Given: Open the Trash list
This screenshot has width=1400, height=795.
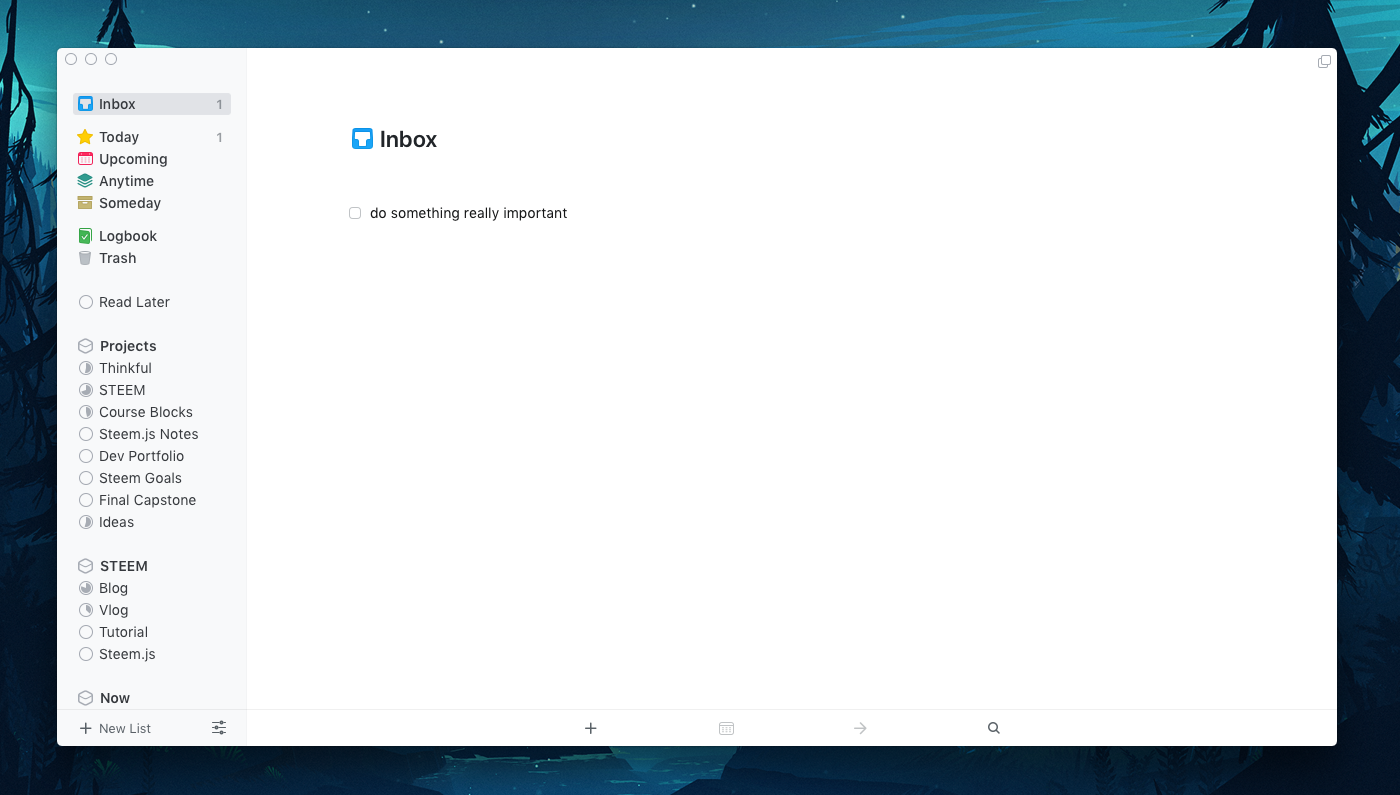Looking at the screenshot, I should point(152,258).
